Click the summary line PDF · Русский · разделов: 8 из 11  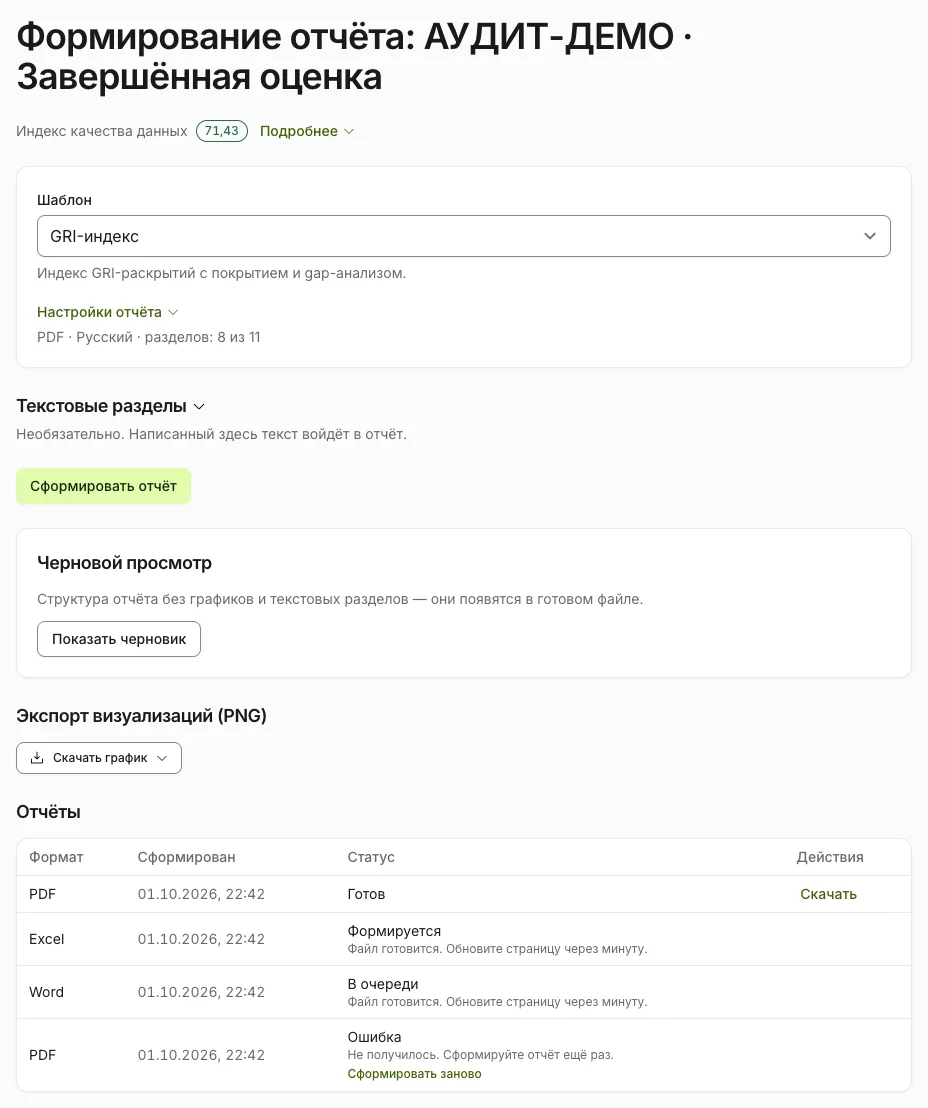tap(148, 337)
